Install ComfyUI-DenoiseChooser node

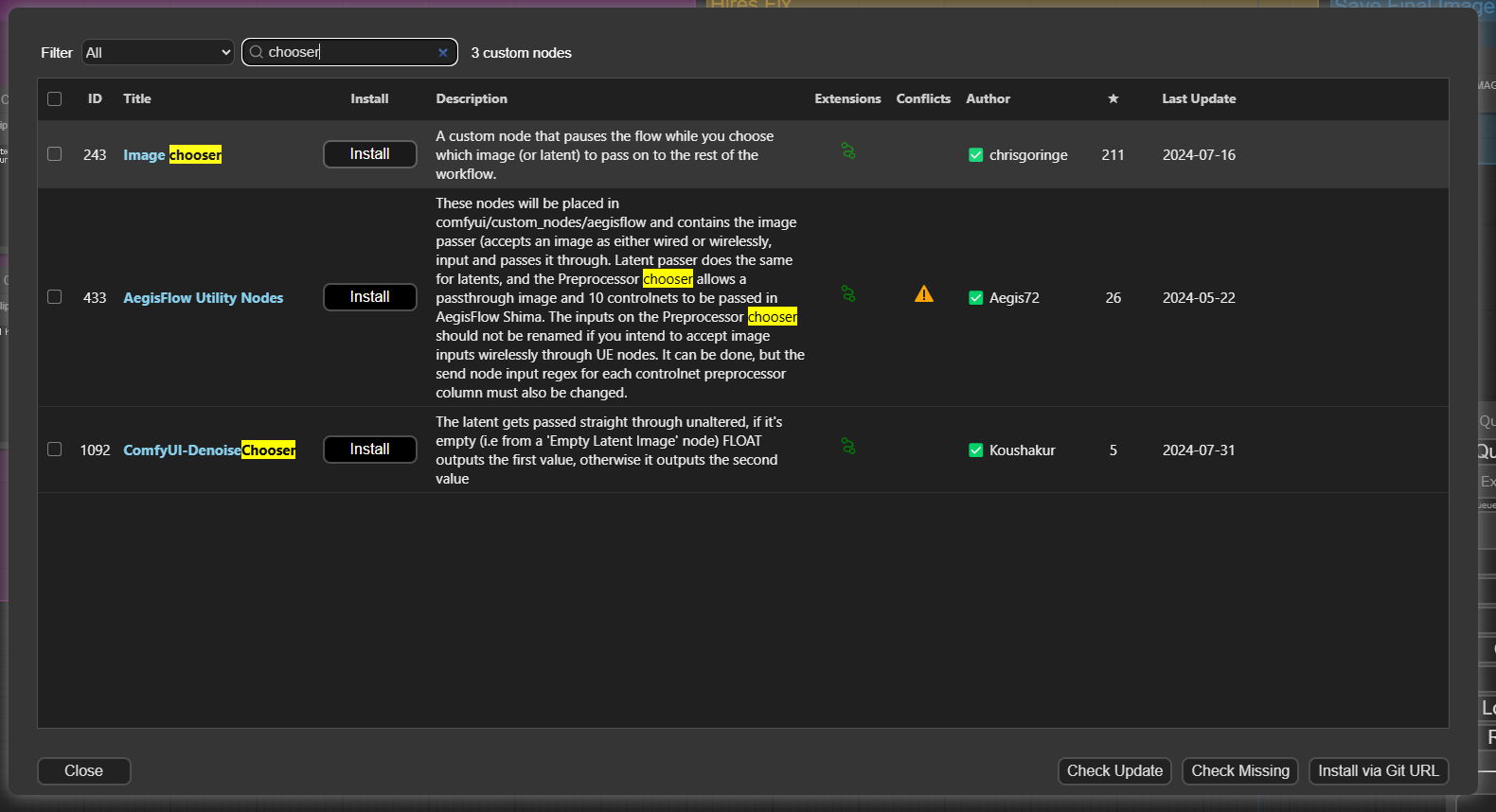click(370, 450)
